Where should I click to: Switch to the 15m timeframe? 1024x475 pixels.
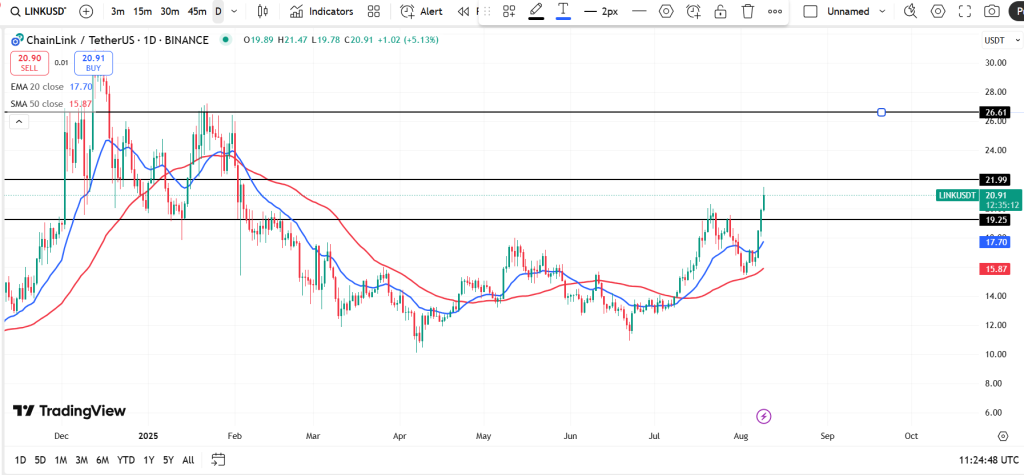142,11
